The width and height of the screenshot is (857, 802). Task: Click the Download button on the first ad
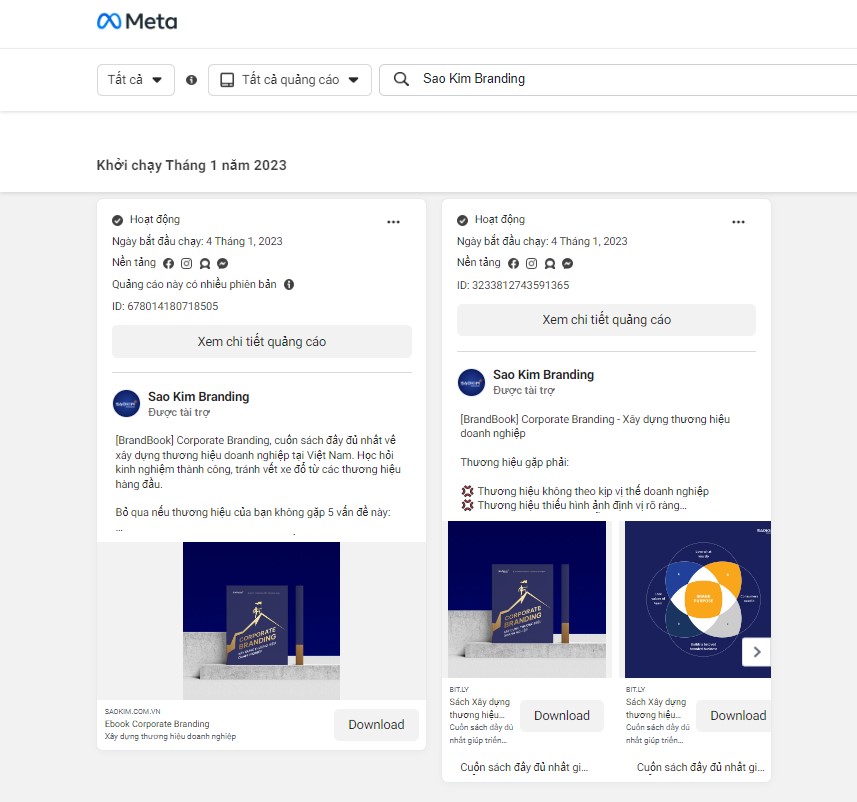pyautogui.click(x=376, y=724)
